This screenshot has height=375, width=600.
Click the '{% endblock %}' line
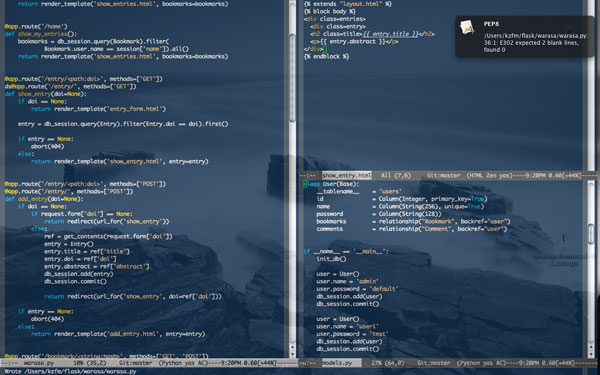(x=326, y=56)
